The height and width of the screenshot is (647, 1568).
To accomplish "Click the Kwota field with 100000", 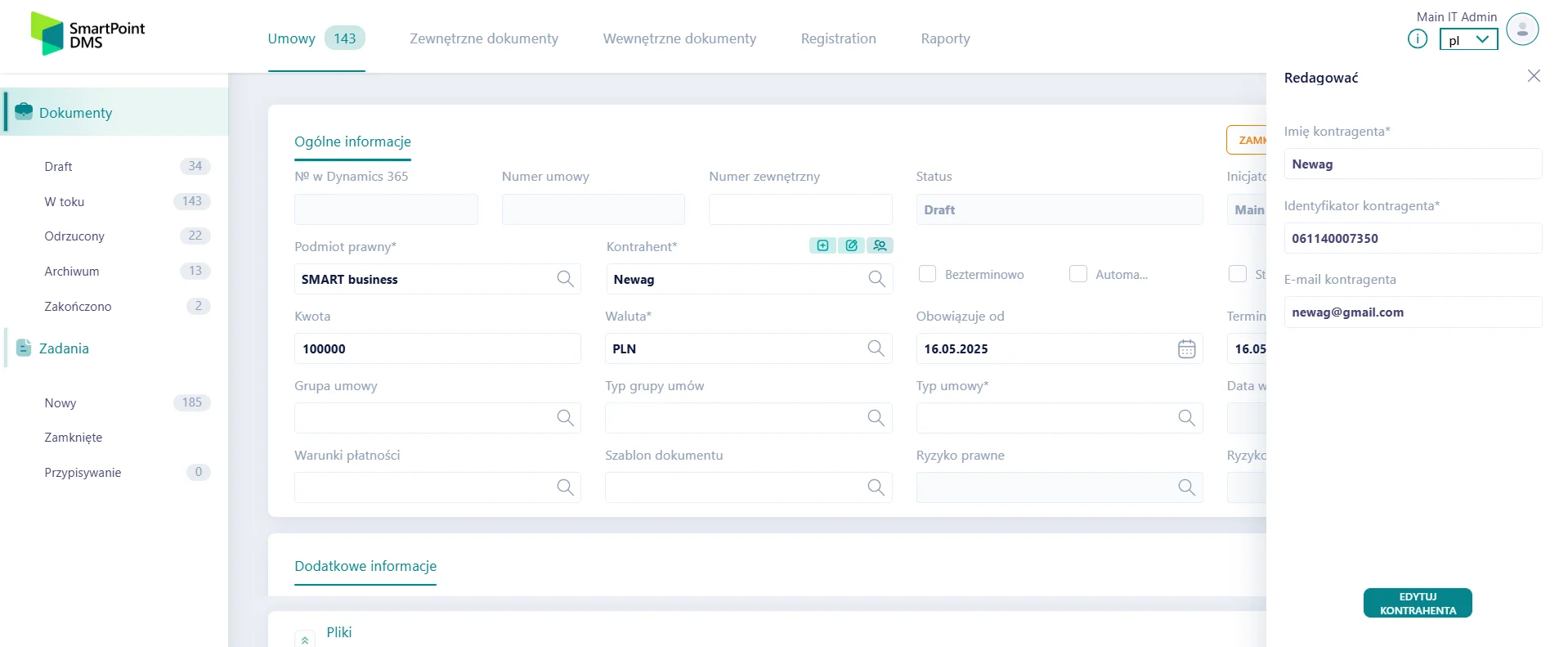I will pyautogui.click(x=437, y=348).
